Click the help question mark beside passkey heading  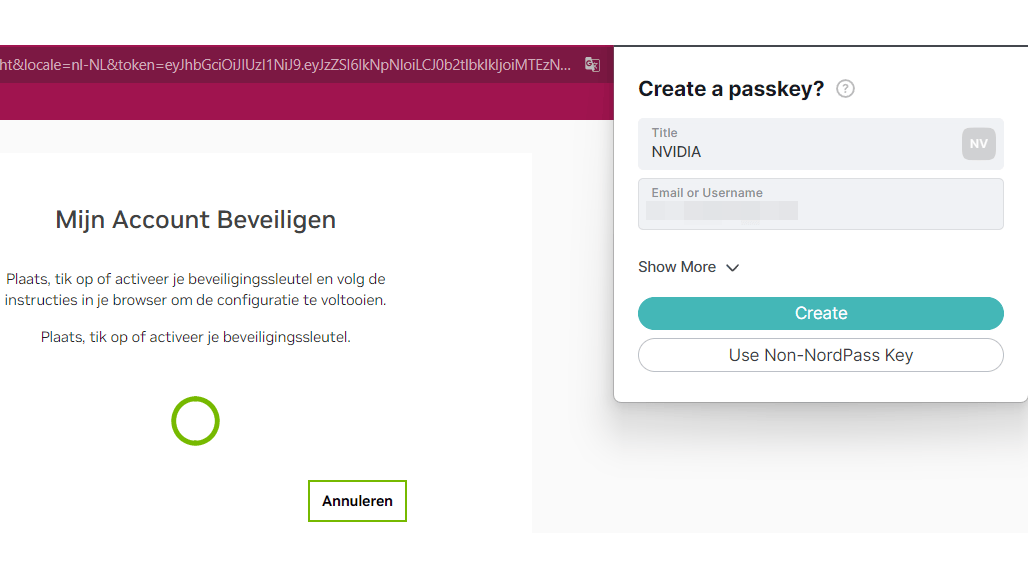tap(846, 89)
